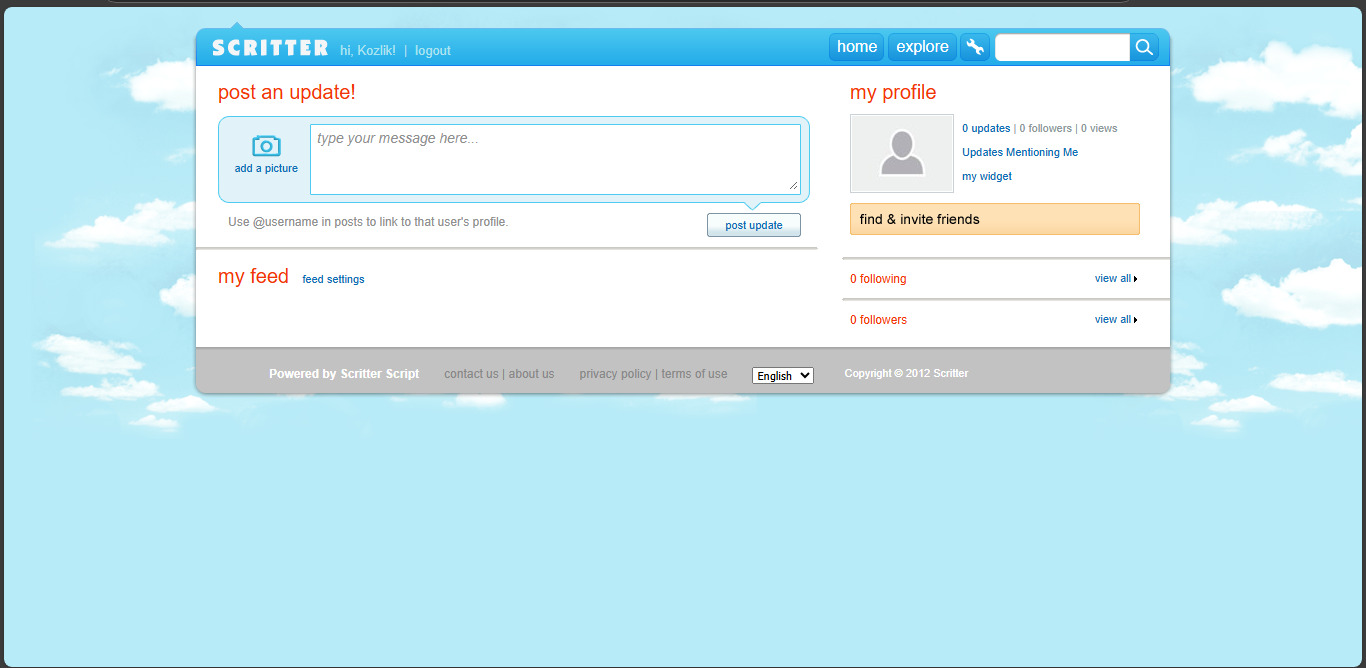The height and width of the screenshot is (668, 1366).
Task: Open settings via the wrench icon
Action: pos(973,47)
